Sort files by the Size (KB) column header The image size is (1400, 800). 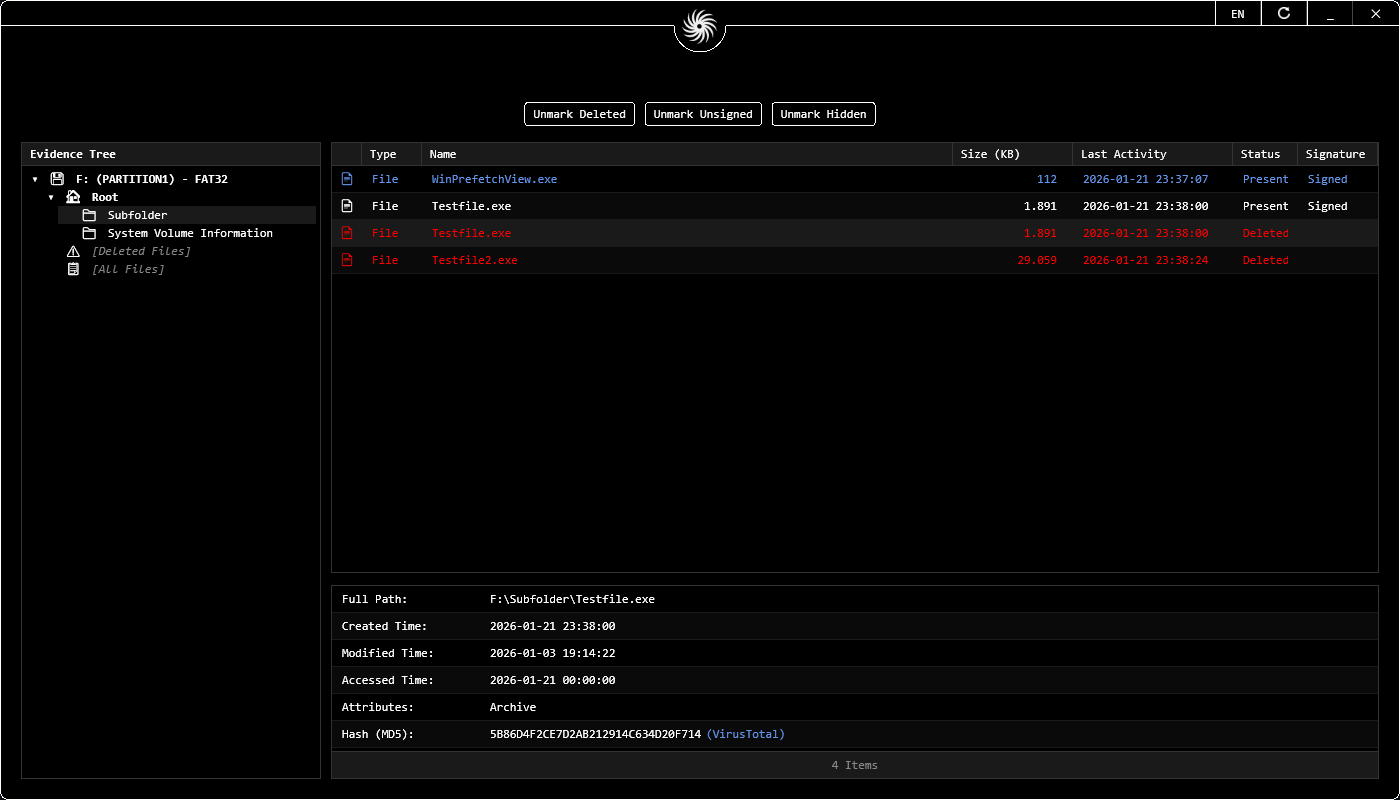989,153
